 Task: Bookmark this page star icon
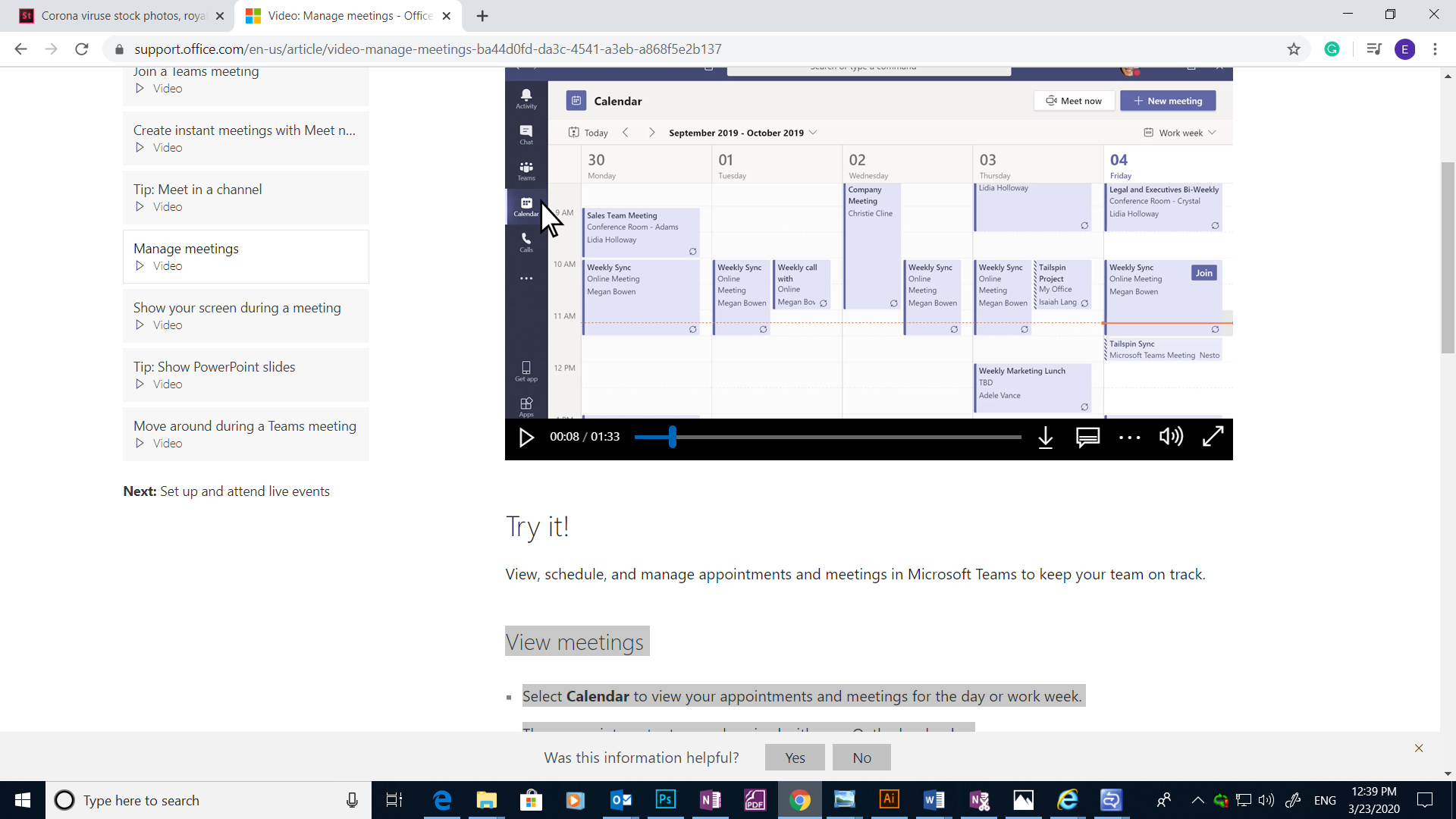tap(1294, 49)
